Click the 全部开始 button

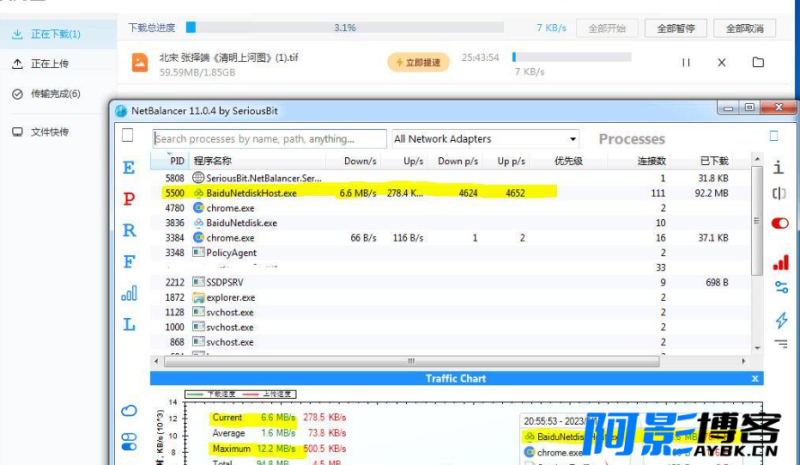[x=607, y=29]
